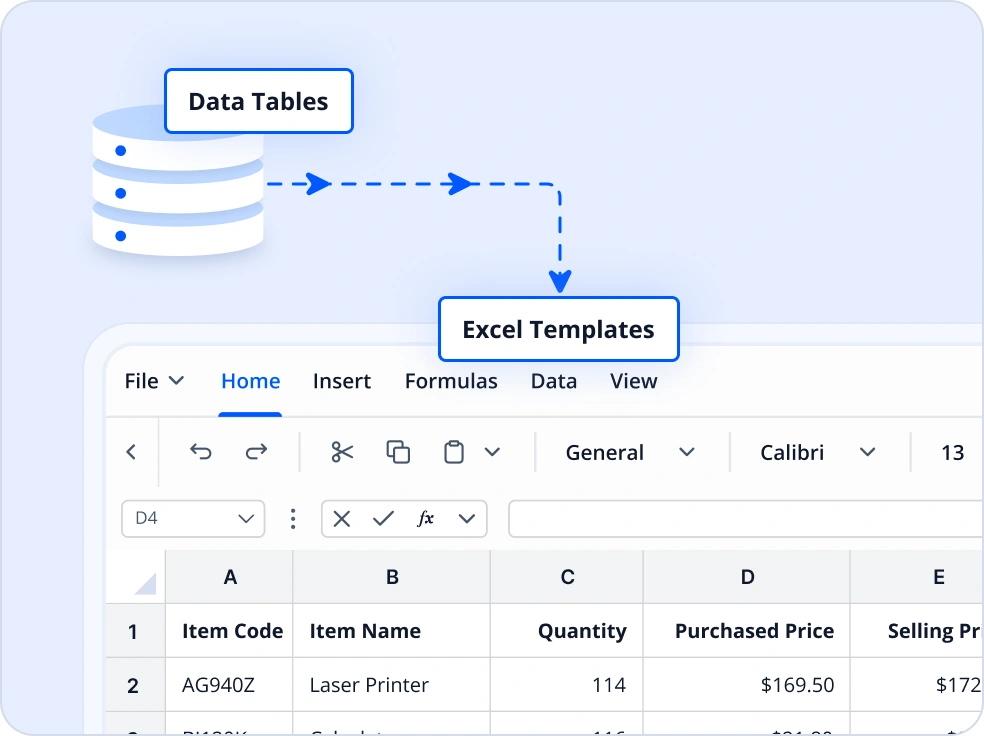Switch to the Data tab
Viewport: 984px width, 736px height.
point(554,381)
